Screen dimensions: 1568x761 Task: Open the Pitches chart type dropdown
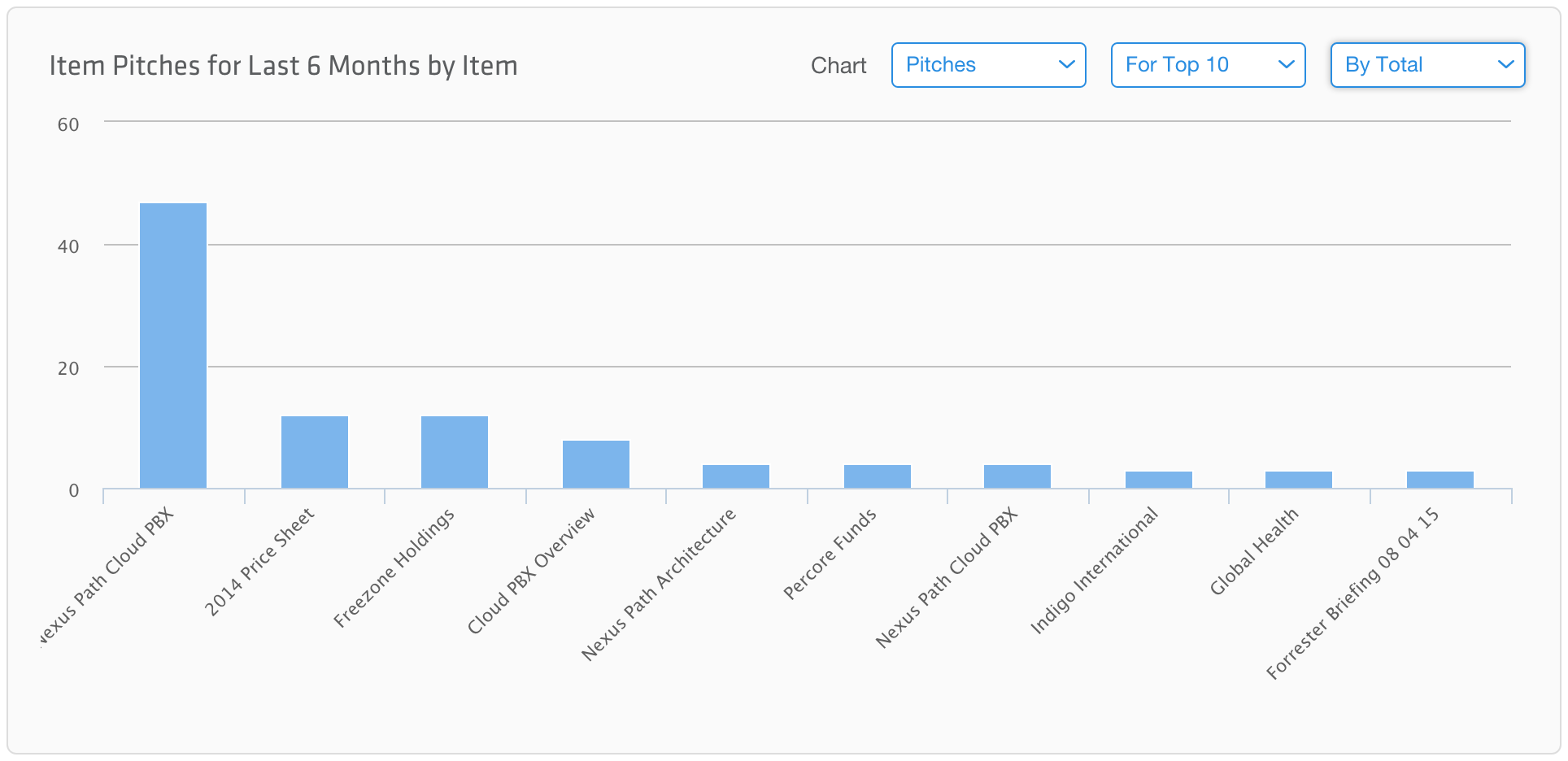[988, 65]
